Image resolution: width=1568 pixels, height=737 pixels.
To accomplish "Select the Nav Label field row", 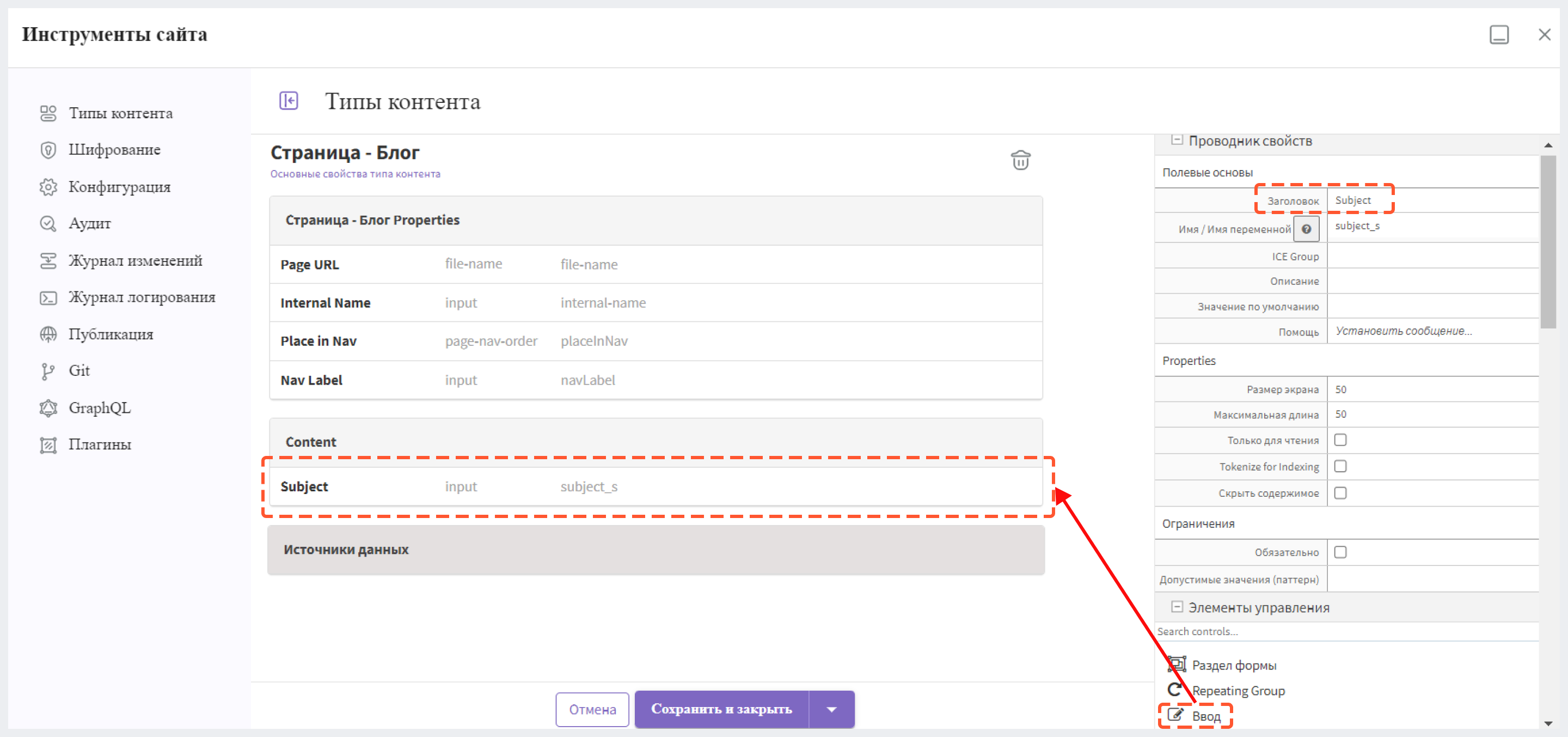I will [656, 380].
